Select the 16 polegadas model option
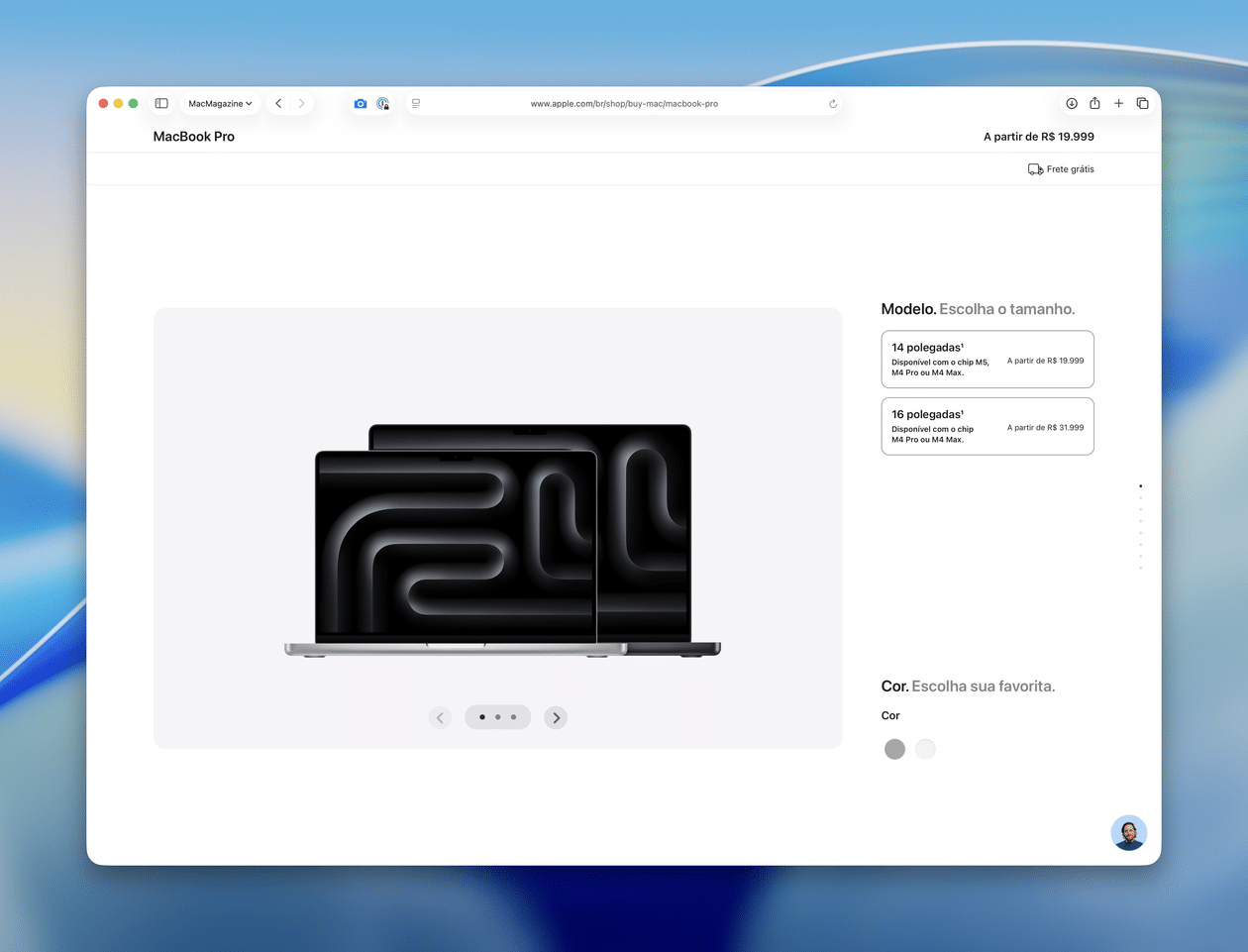The height and width of the screenshot is (952, 1248). point(987,426)
